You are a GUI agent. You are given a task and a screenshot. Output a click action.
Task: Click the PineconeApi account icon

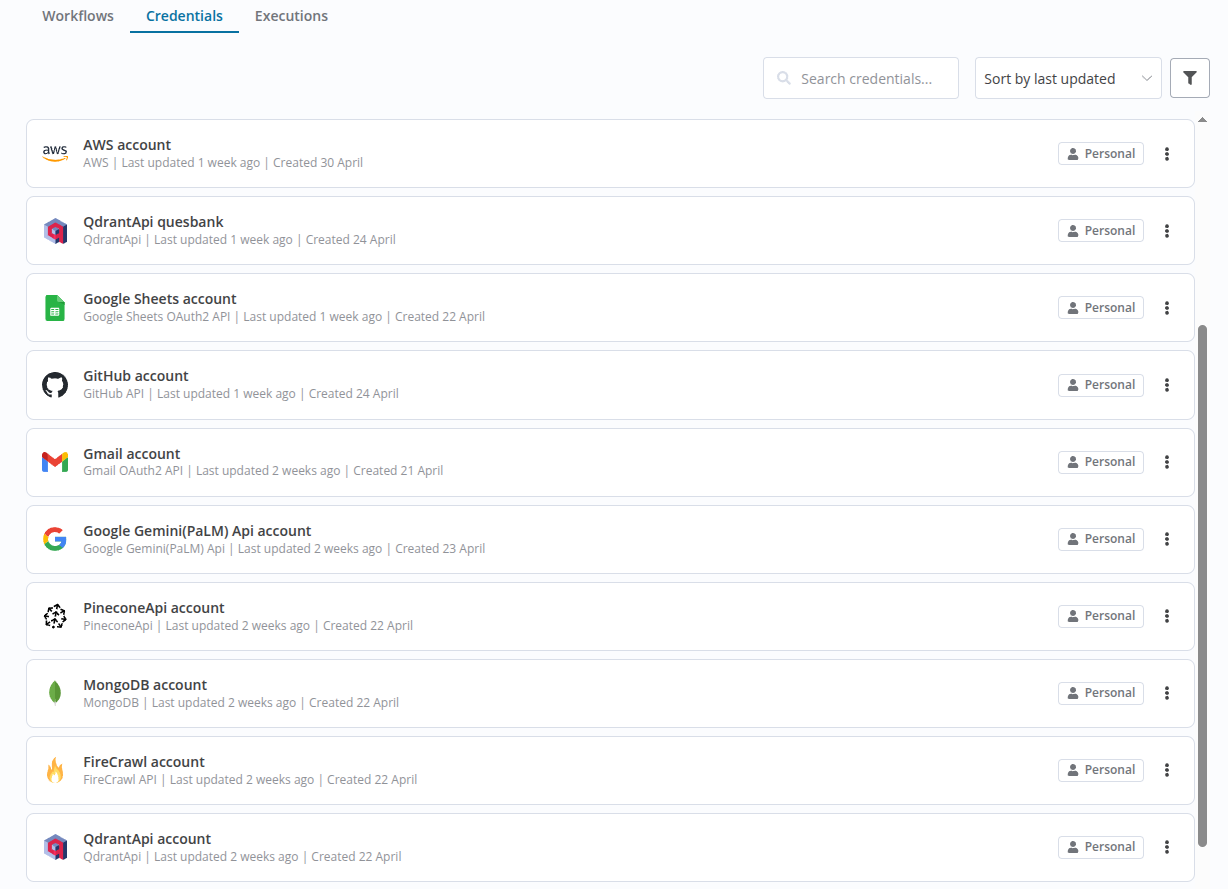point(55,616)
